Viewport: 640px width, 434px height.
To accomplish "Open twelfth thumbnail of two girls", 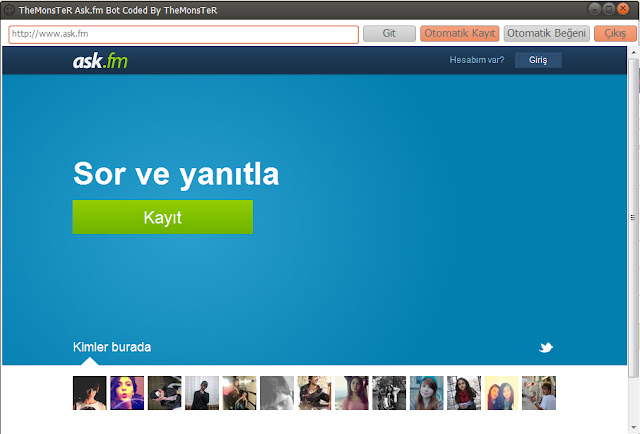I will [x=502, y=393].
